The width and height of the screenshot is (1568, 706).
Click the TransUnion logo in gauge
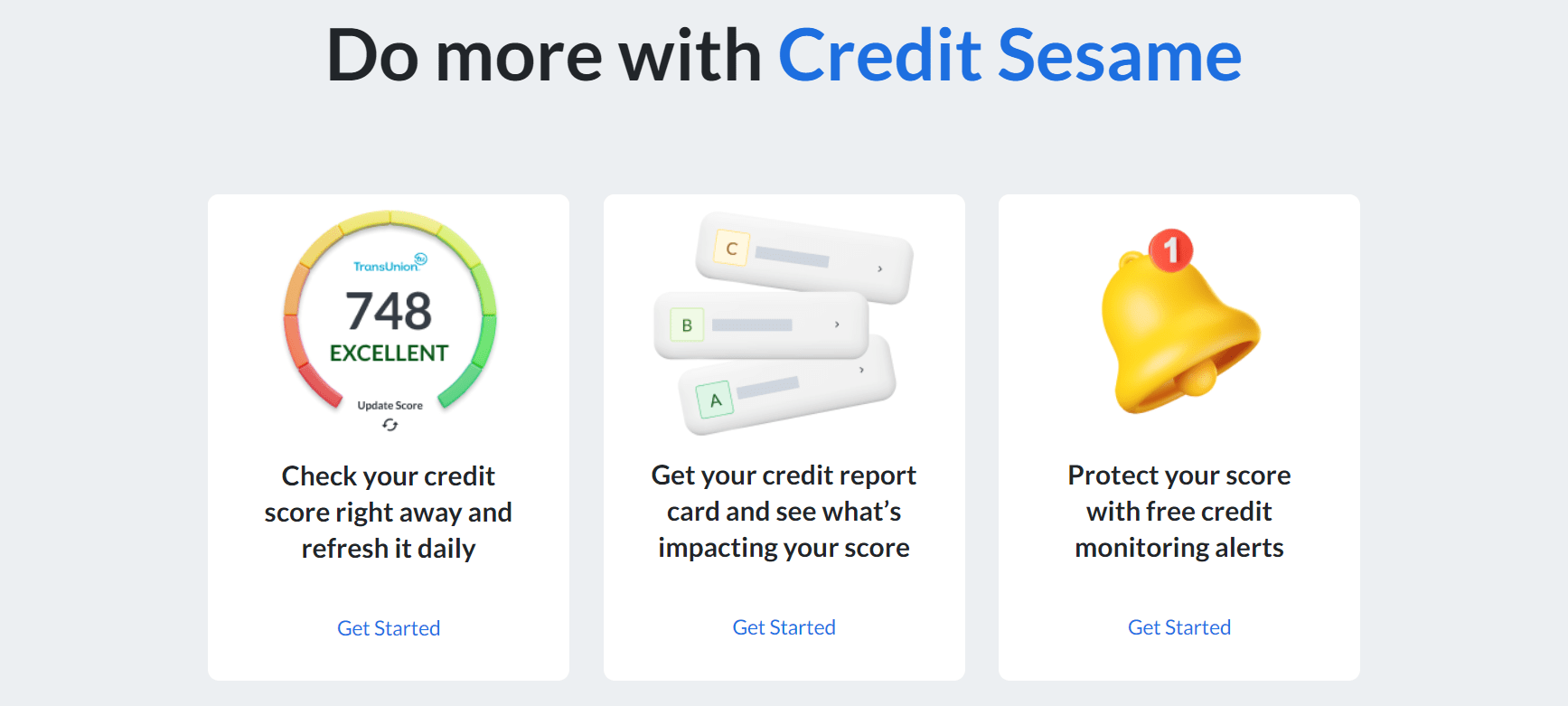(390, 263)
